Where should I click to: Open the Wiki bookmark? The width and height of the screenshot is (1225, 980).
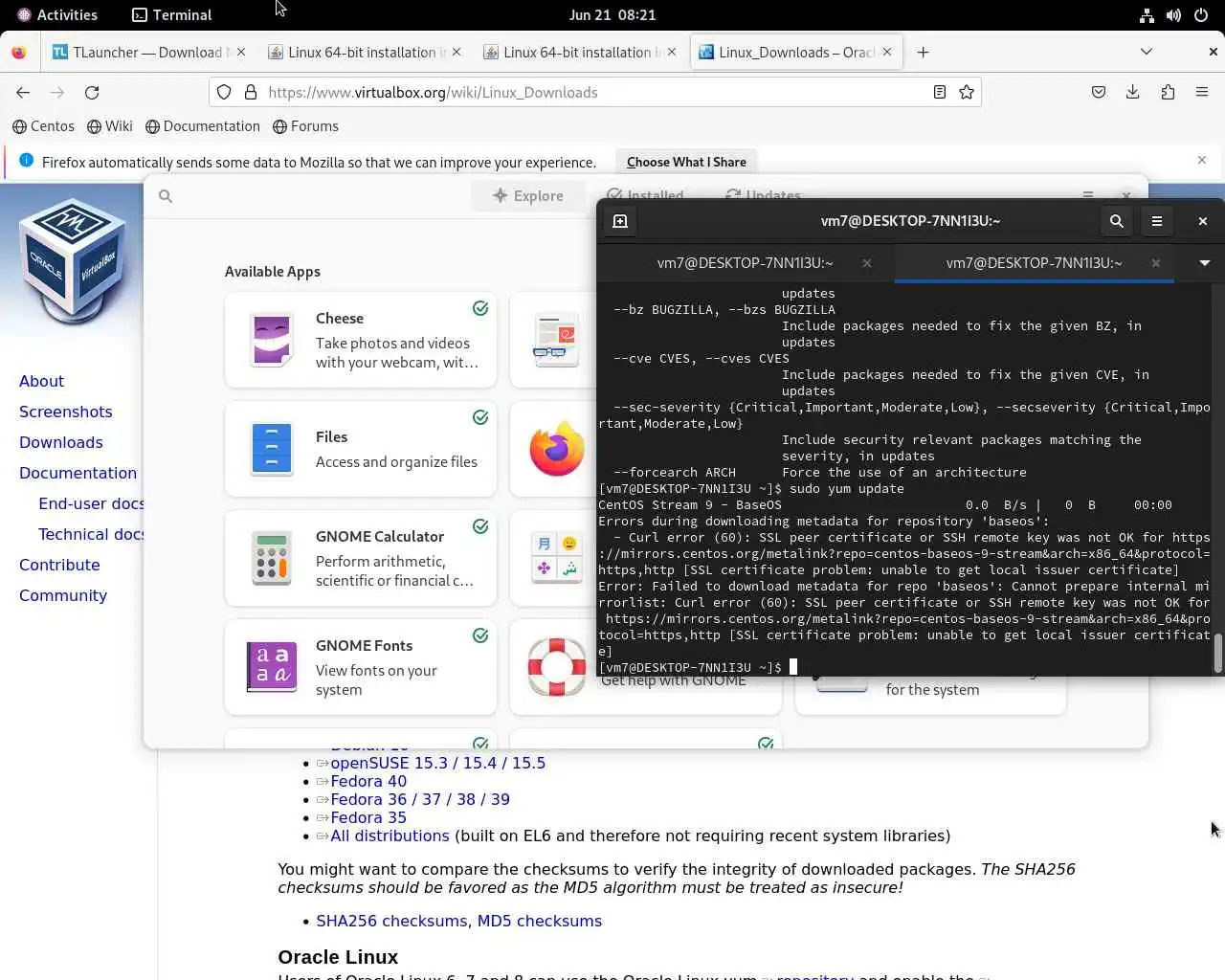pos(109,126)
